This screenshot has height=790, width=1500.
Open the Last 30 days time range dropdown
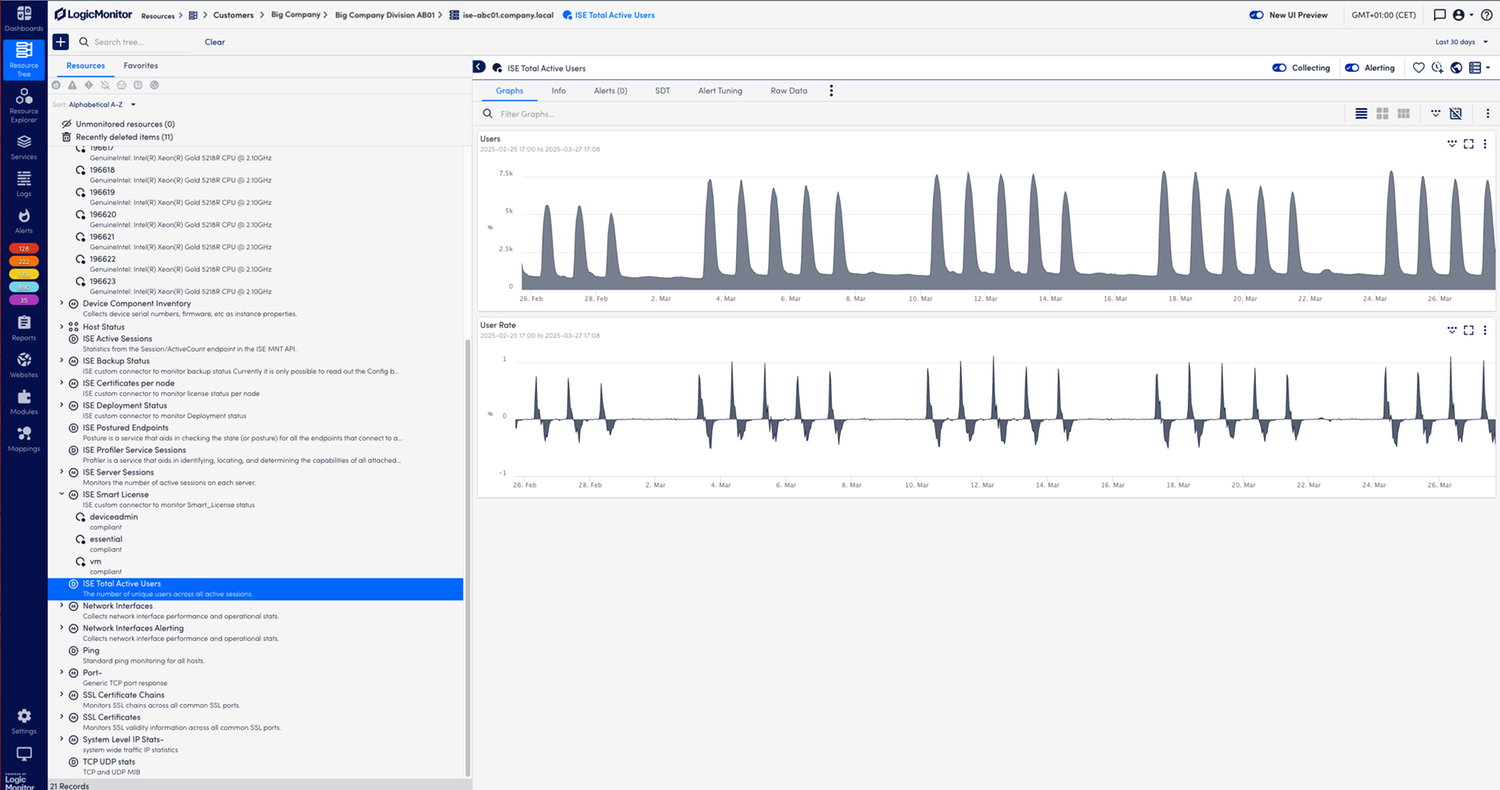[x=1459, y=42]
